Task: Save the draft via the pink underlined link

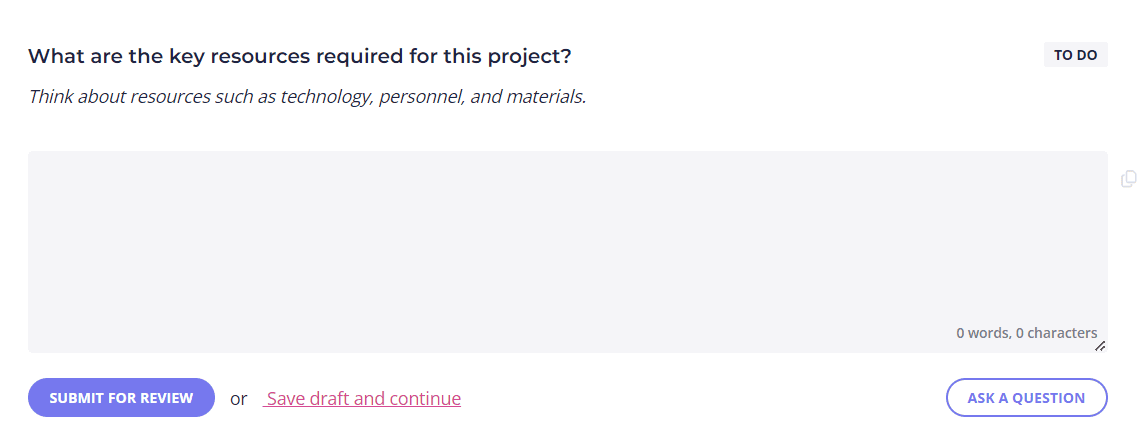Action: 362,398
